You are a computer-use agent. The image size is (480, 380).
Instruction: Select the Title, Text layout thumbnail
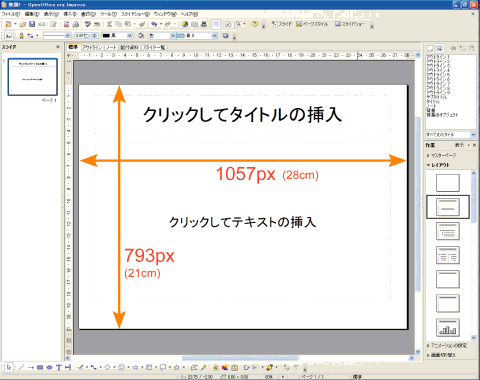click(448, 231)
